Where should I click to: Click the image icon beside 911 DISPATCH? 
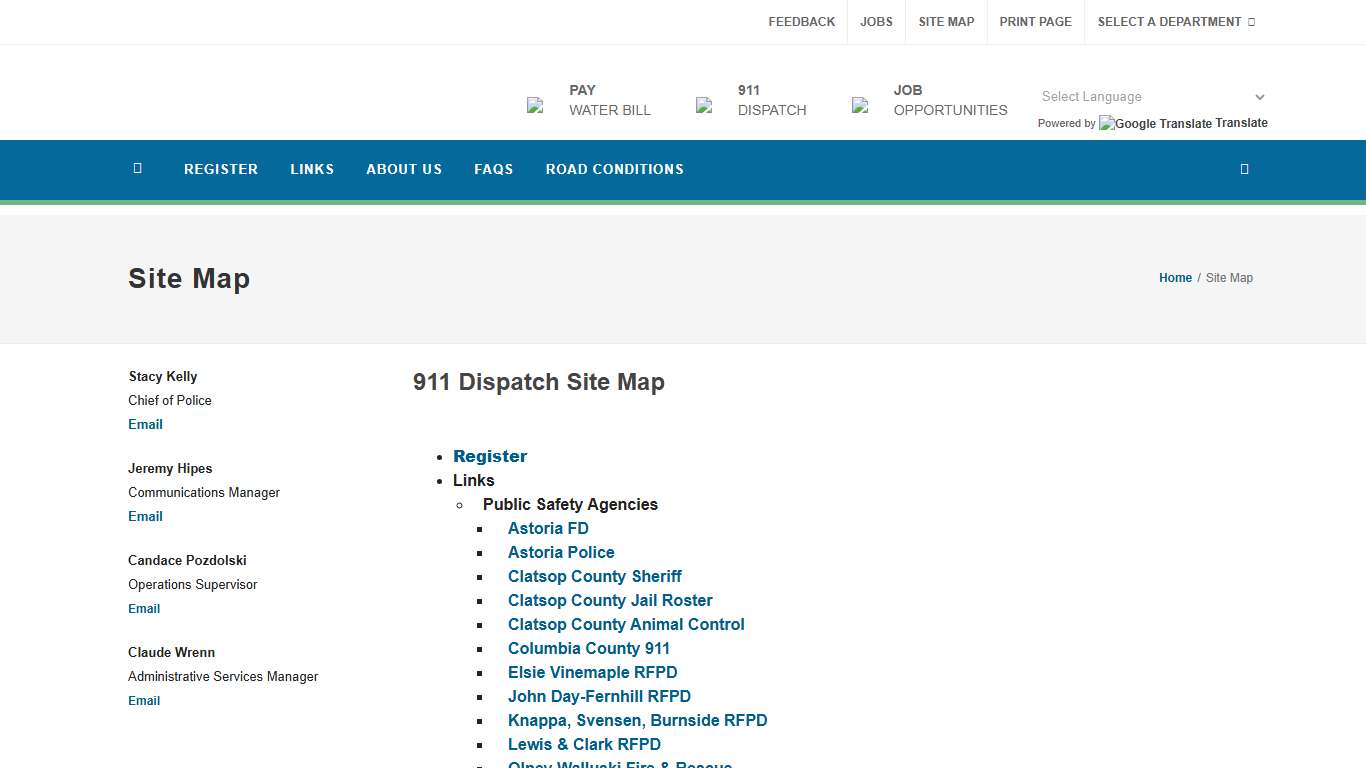(x=703, y=104)
